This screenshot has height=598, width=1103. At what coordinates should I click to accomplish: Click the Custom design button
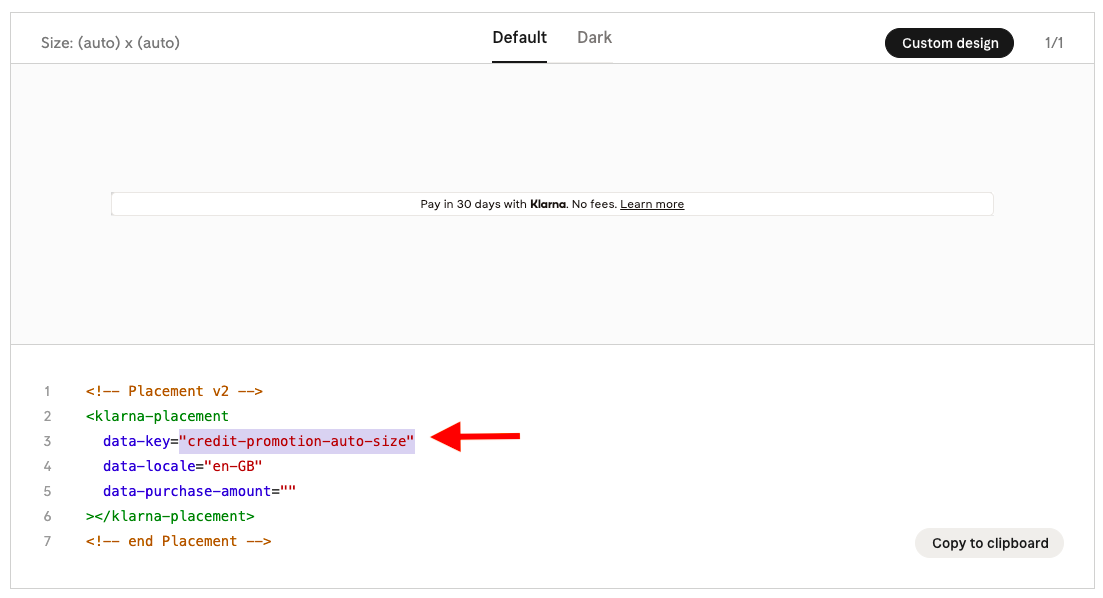click(949, 43)
